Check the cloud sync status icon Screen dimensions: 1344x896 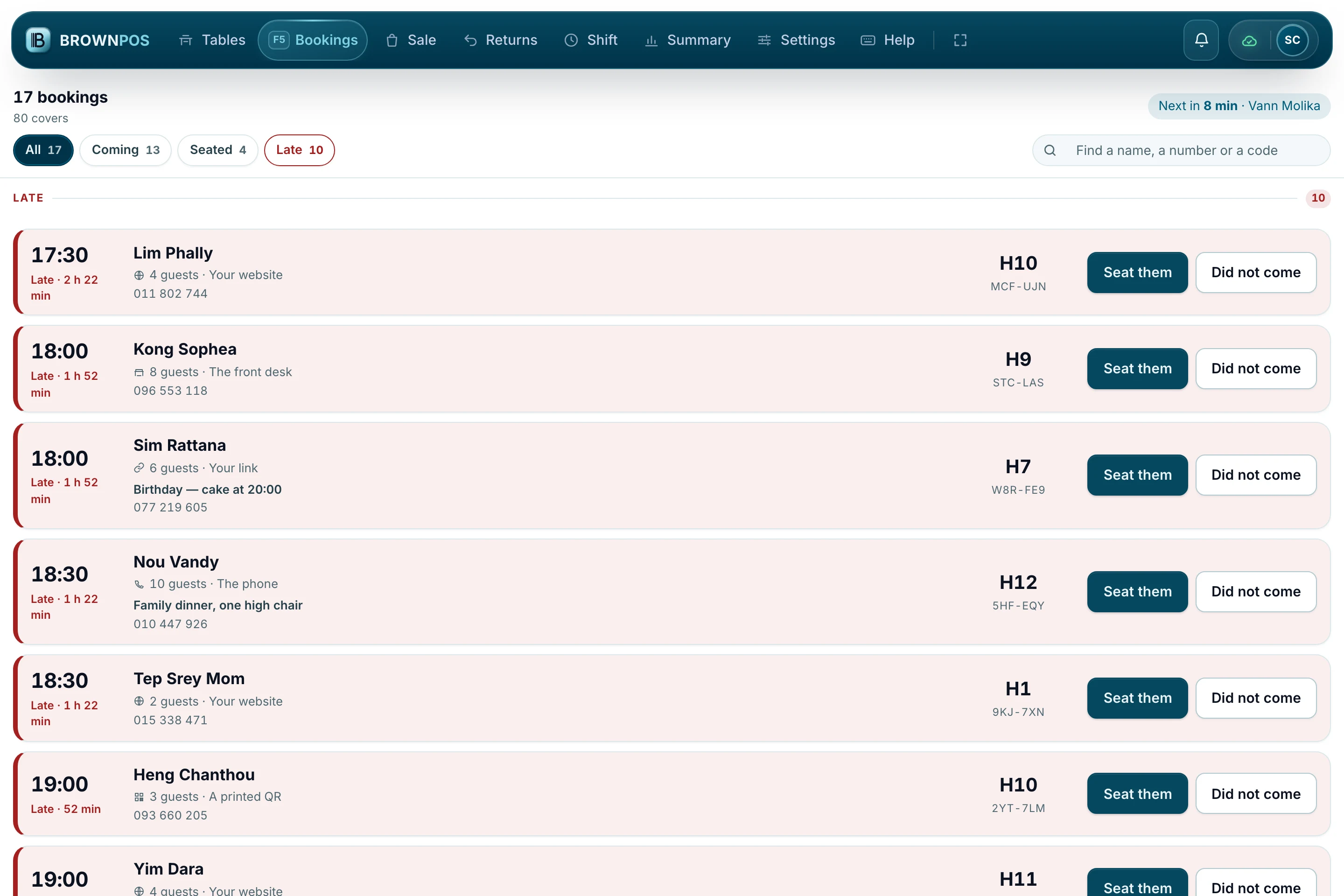pos(1249,41)
